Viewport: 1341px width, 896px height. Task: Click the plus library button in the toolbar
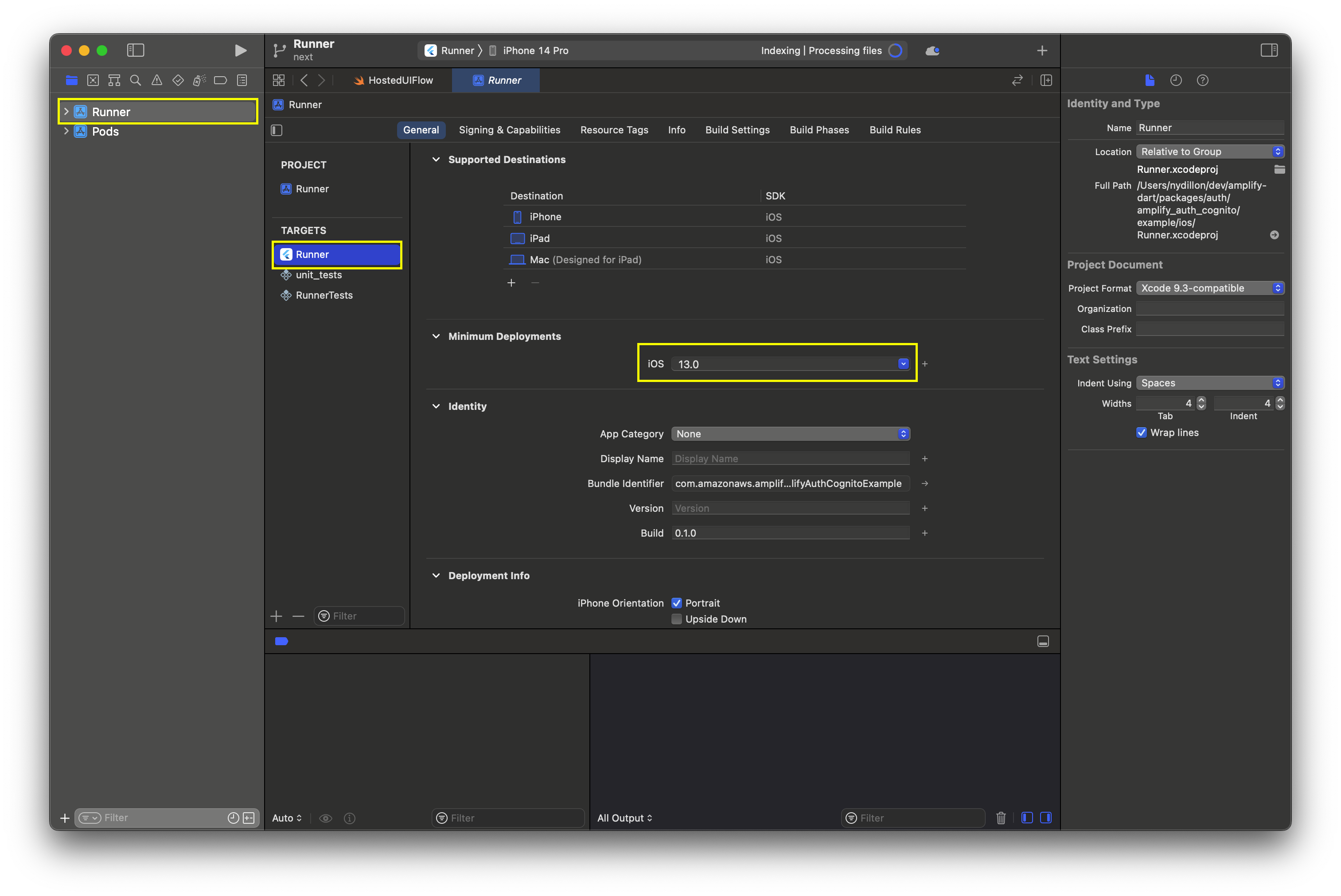click(x=1042, y=51)
